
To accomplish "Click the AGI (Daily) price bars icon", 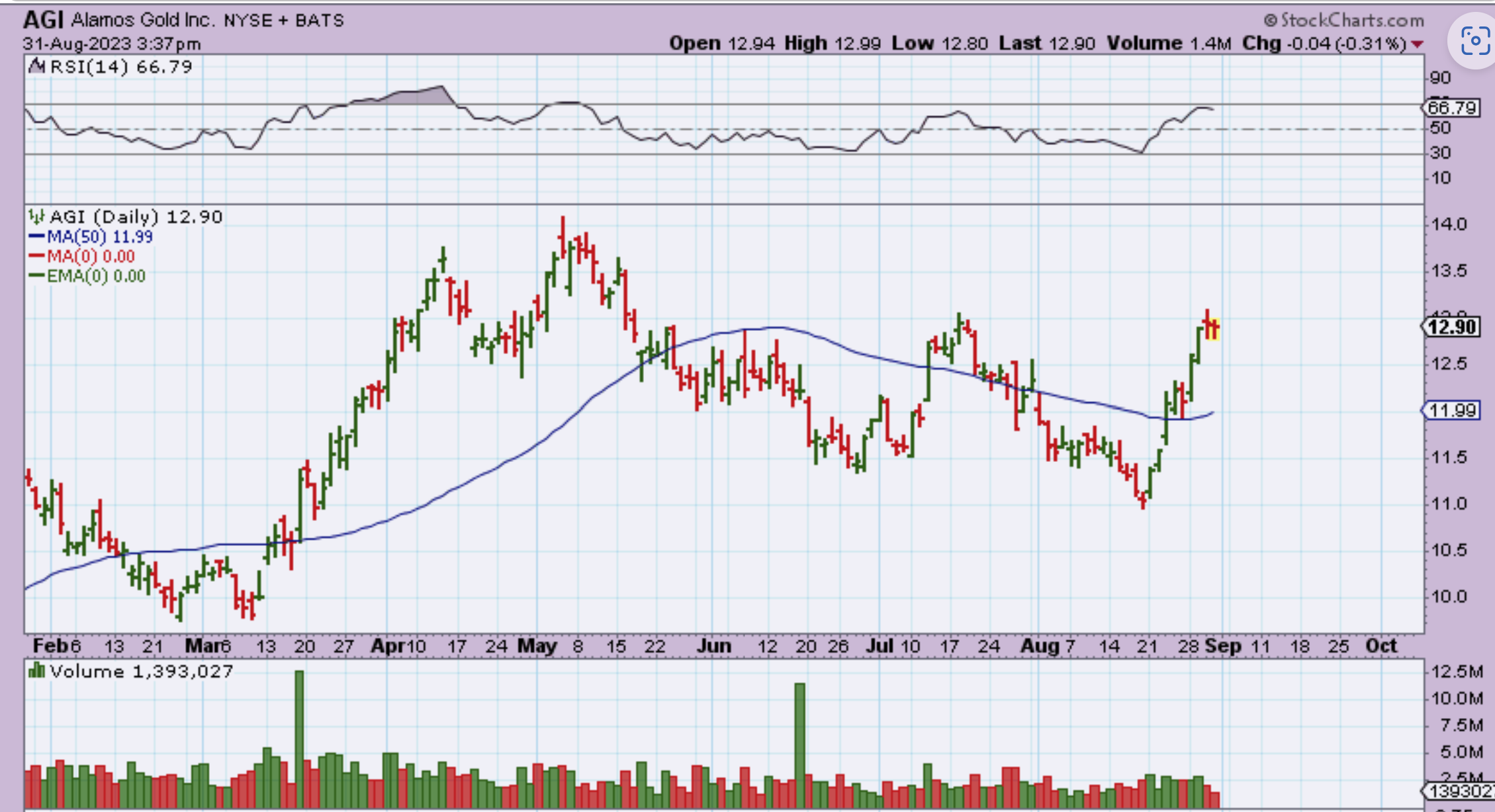I will (x=36, y=216).
